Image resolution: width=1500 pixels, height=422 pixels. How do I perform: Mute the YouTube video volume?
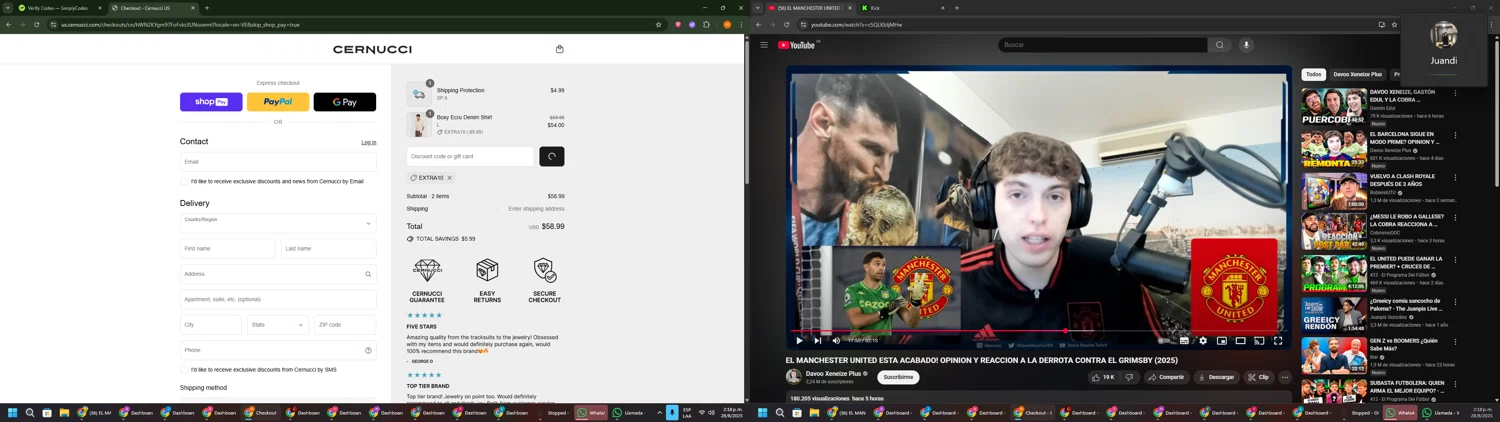tap(836, 341)
